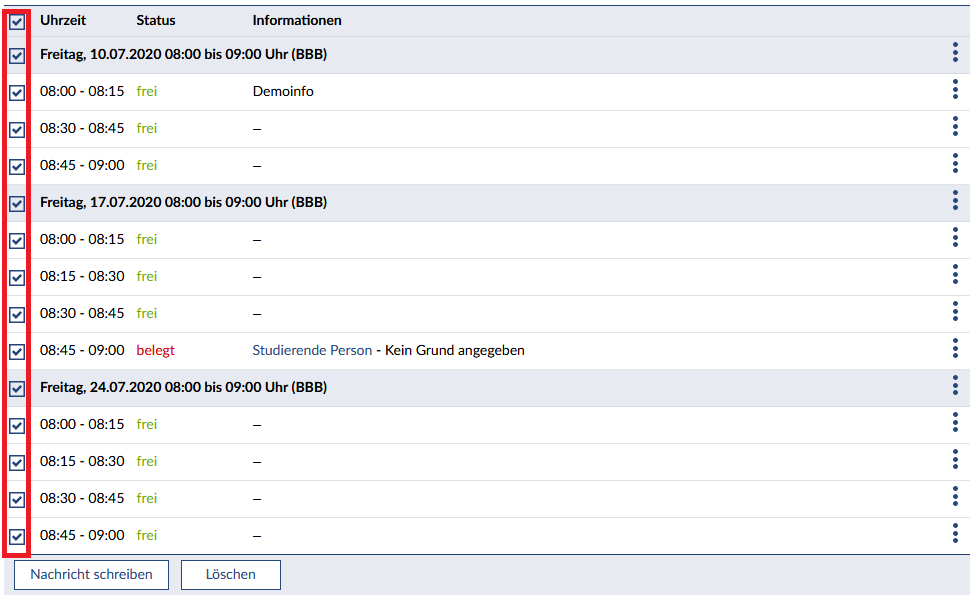Uncheck the checkbox for the belegt slot
This screenshot has height=600, width=974.
17,352
